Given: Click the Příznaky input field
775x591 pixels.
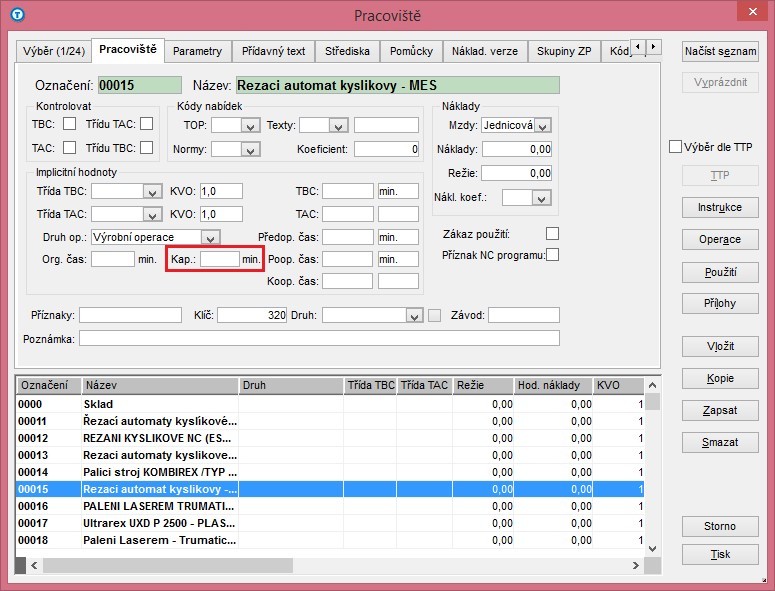Looking at the screenshot, I should 130,315.
